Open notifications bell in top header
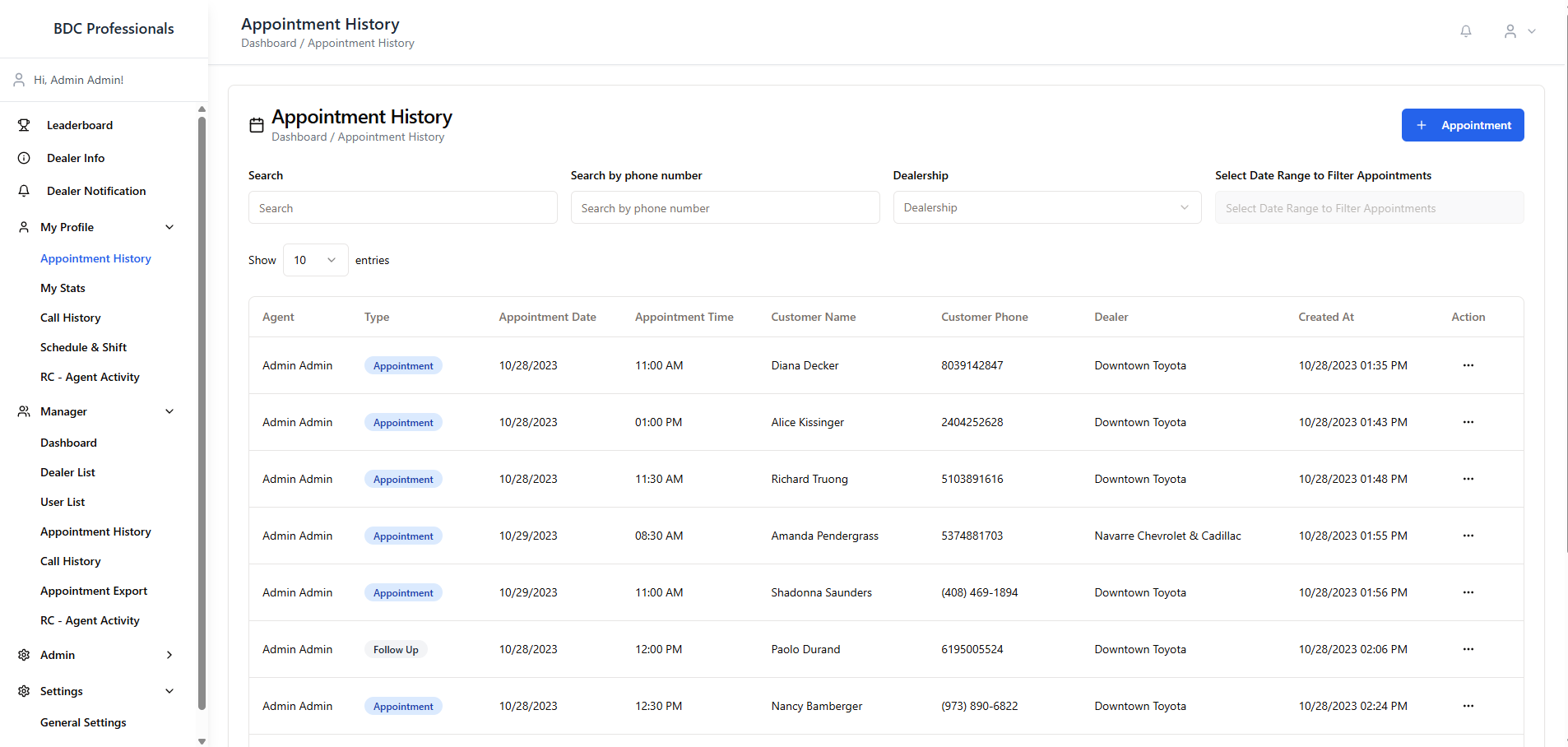Image resolution: width=1568 pixels, height=747 pixels. click(x=1466, y=31)
